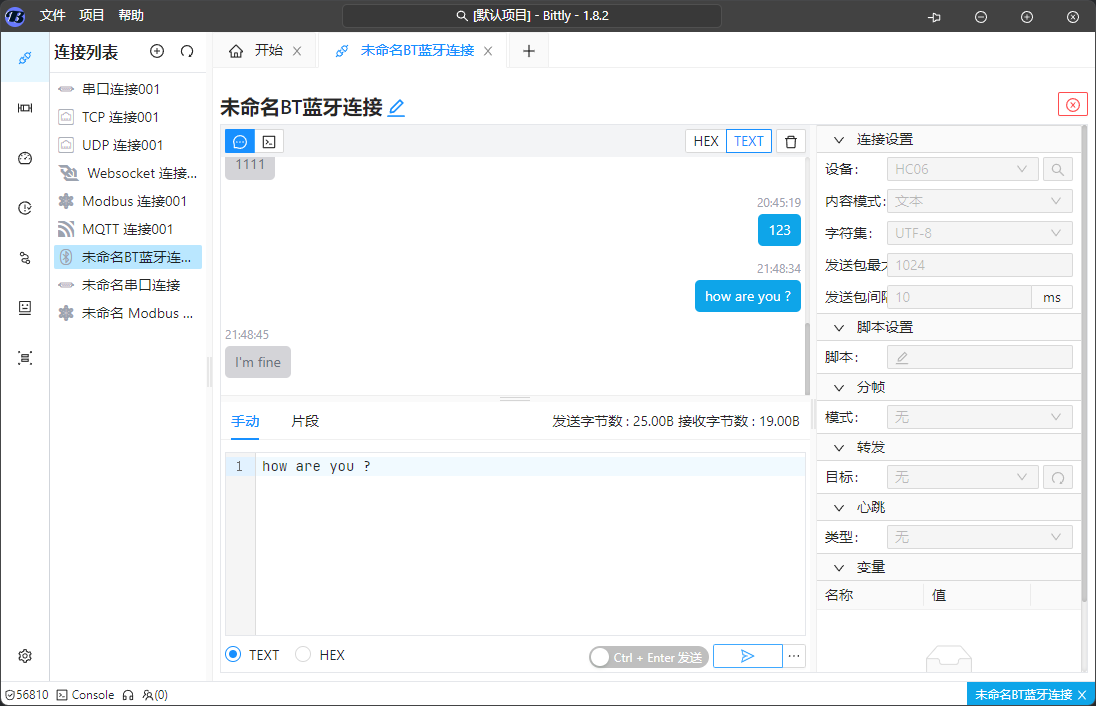This screenshot has width=1096, height=706.
Task: Click the pencil icon to rename connection
Action: [x=397, y=108]
